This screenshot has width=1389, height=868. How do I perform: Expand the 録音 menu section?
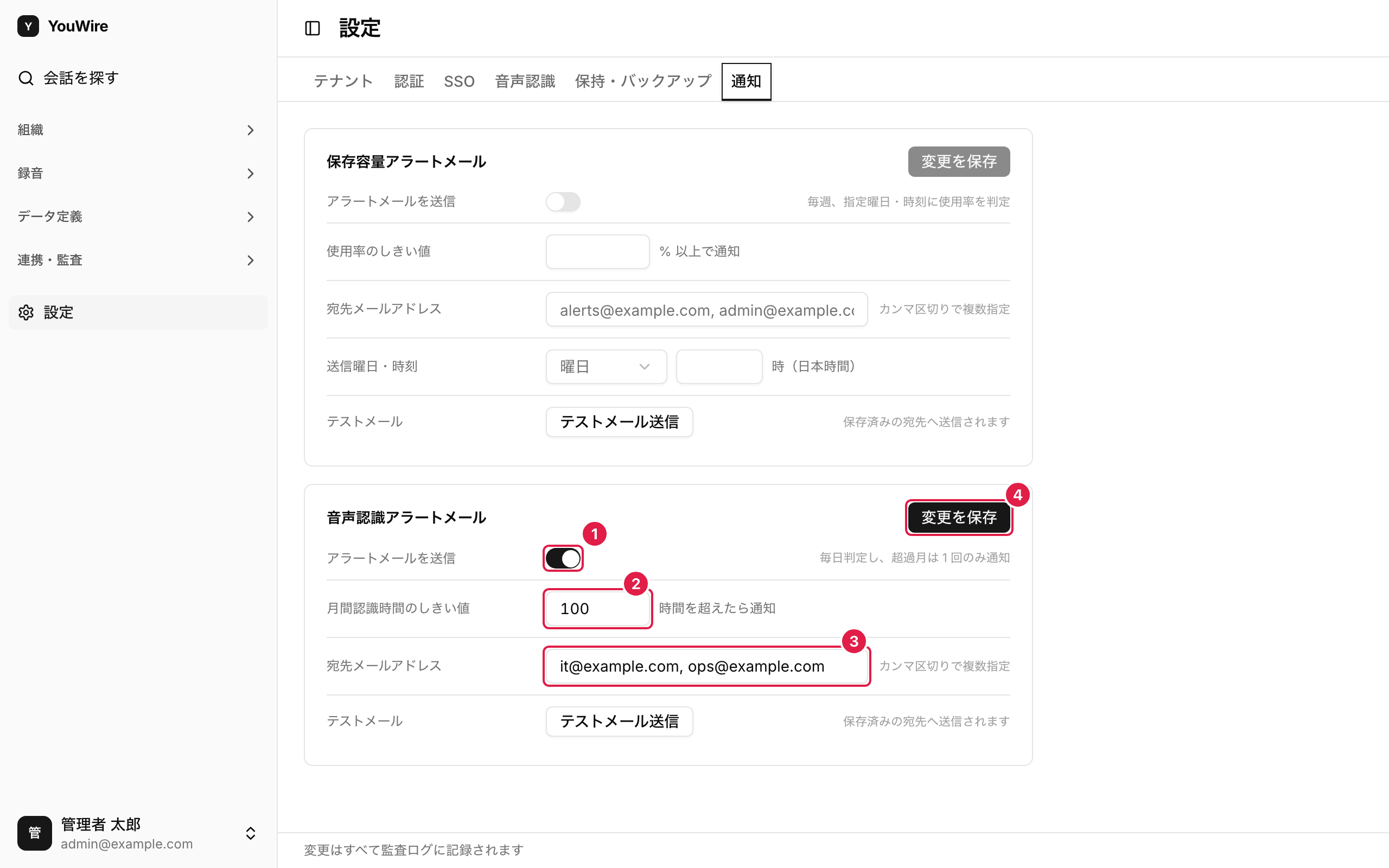click(138, 174)
